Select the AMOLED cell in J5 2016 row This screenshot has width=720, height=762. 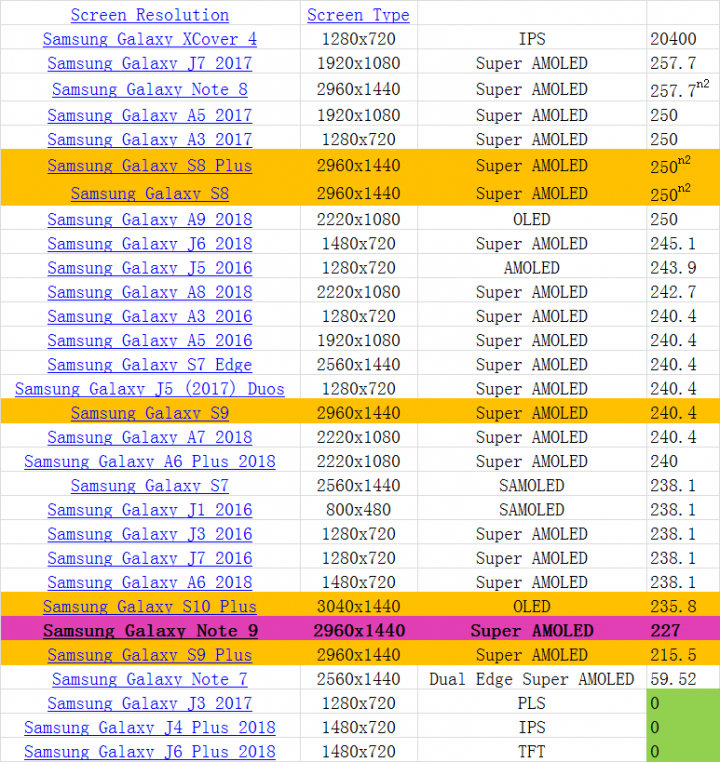532,268
